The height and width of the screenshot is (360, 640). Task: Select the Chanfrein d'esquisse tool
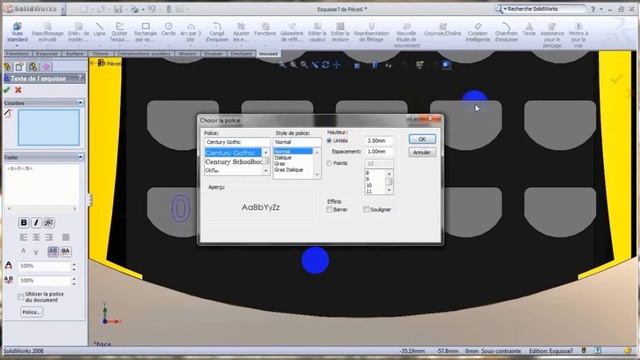point(506,32)
